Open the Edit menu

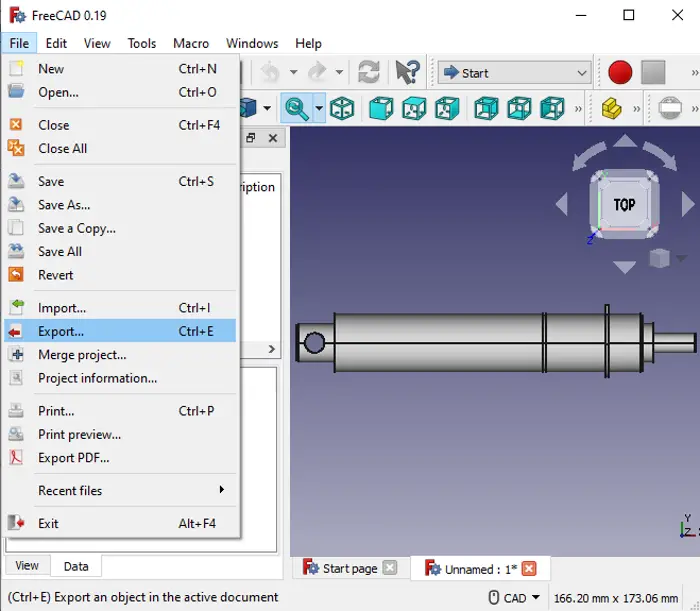point(56,43)
